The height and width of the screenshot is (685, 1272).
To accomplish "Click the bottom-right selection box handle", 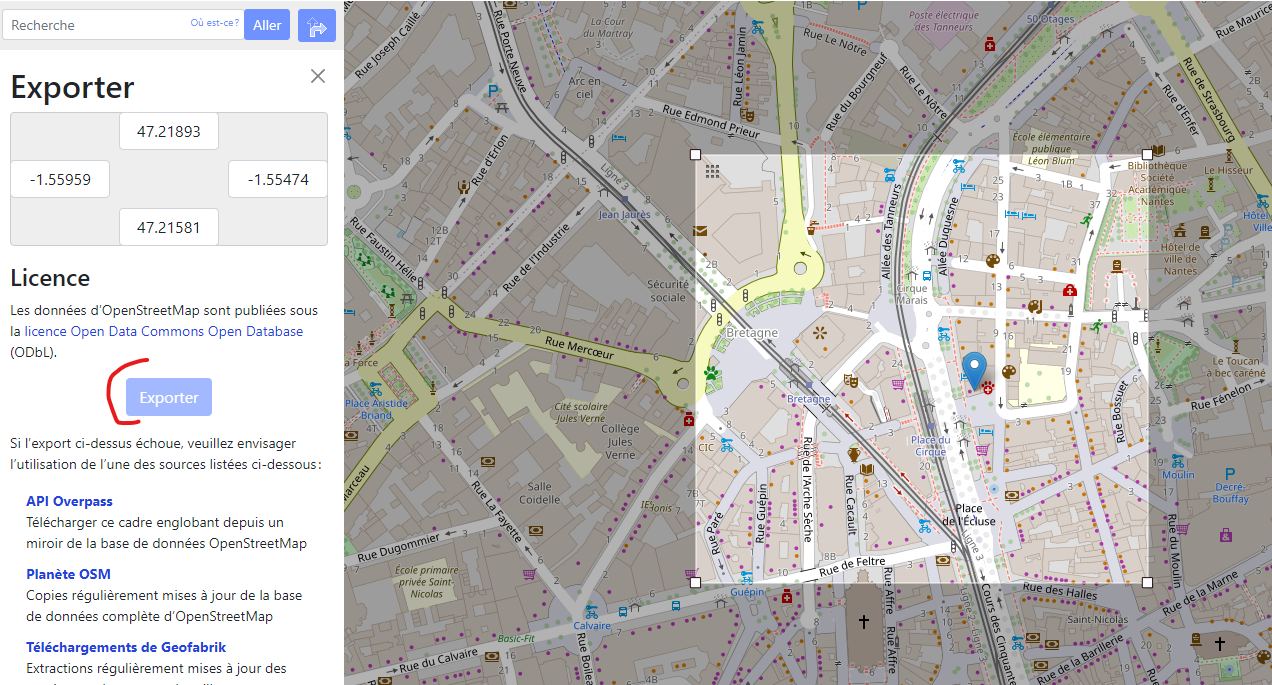I will 1147,582.
